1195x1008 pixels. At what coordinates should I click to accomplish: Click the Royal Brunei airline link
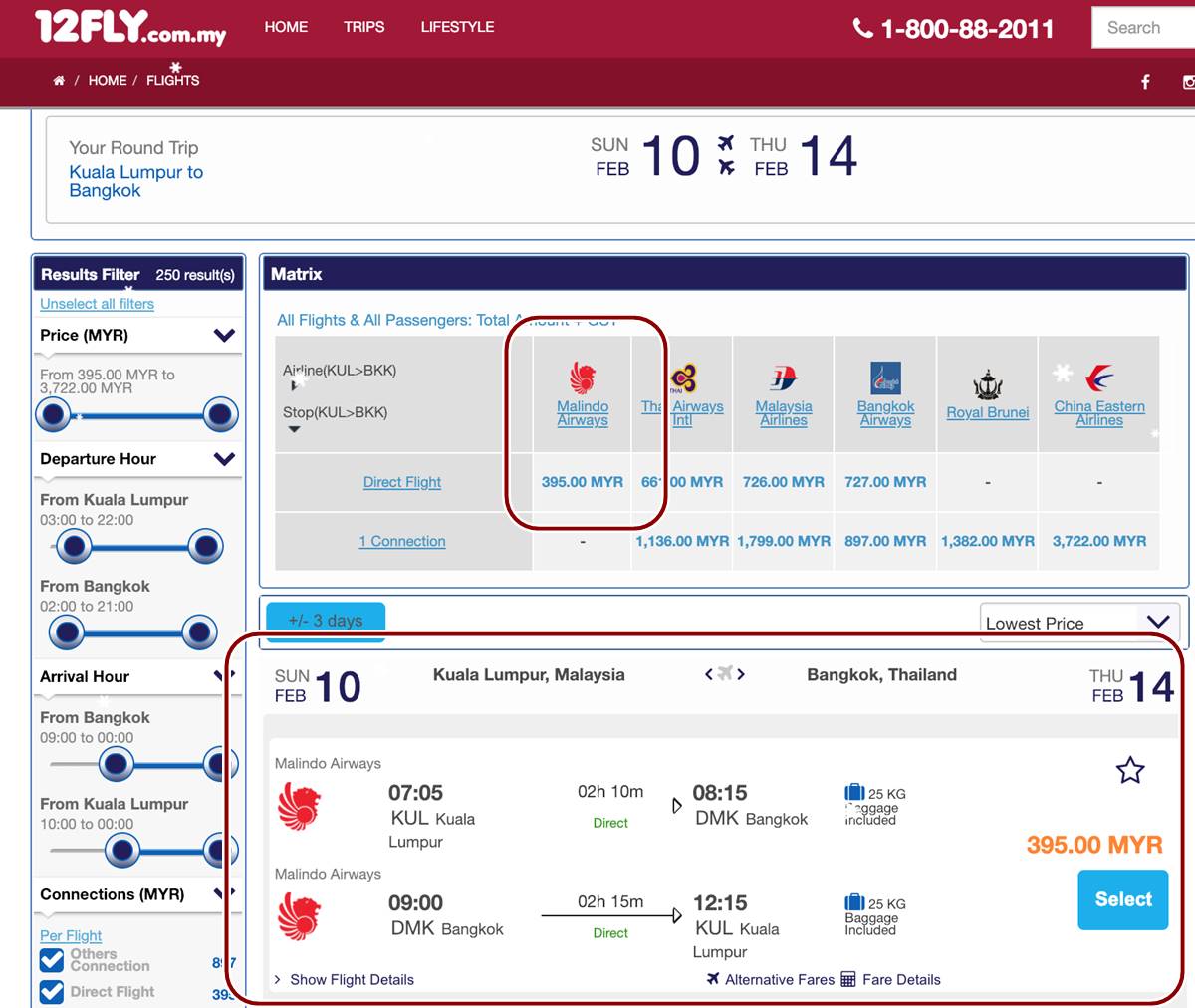click(987, 412)
